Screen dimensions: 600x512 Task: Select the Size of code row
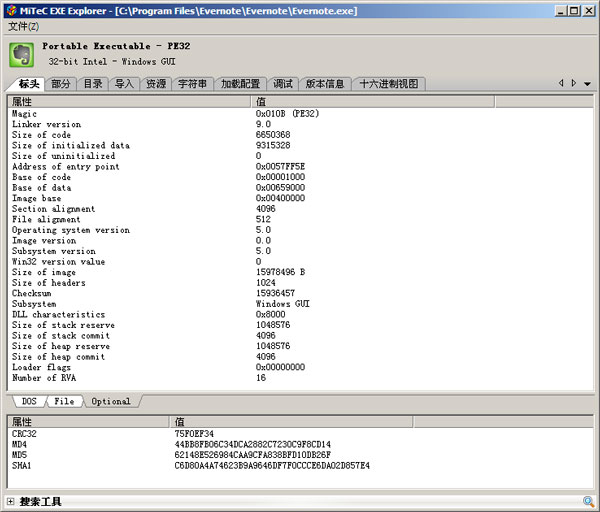pyautogui.click(x=300, y=135)
